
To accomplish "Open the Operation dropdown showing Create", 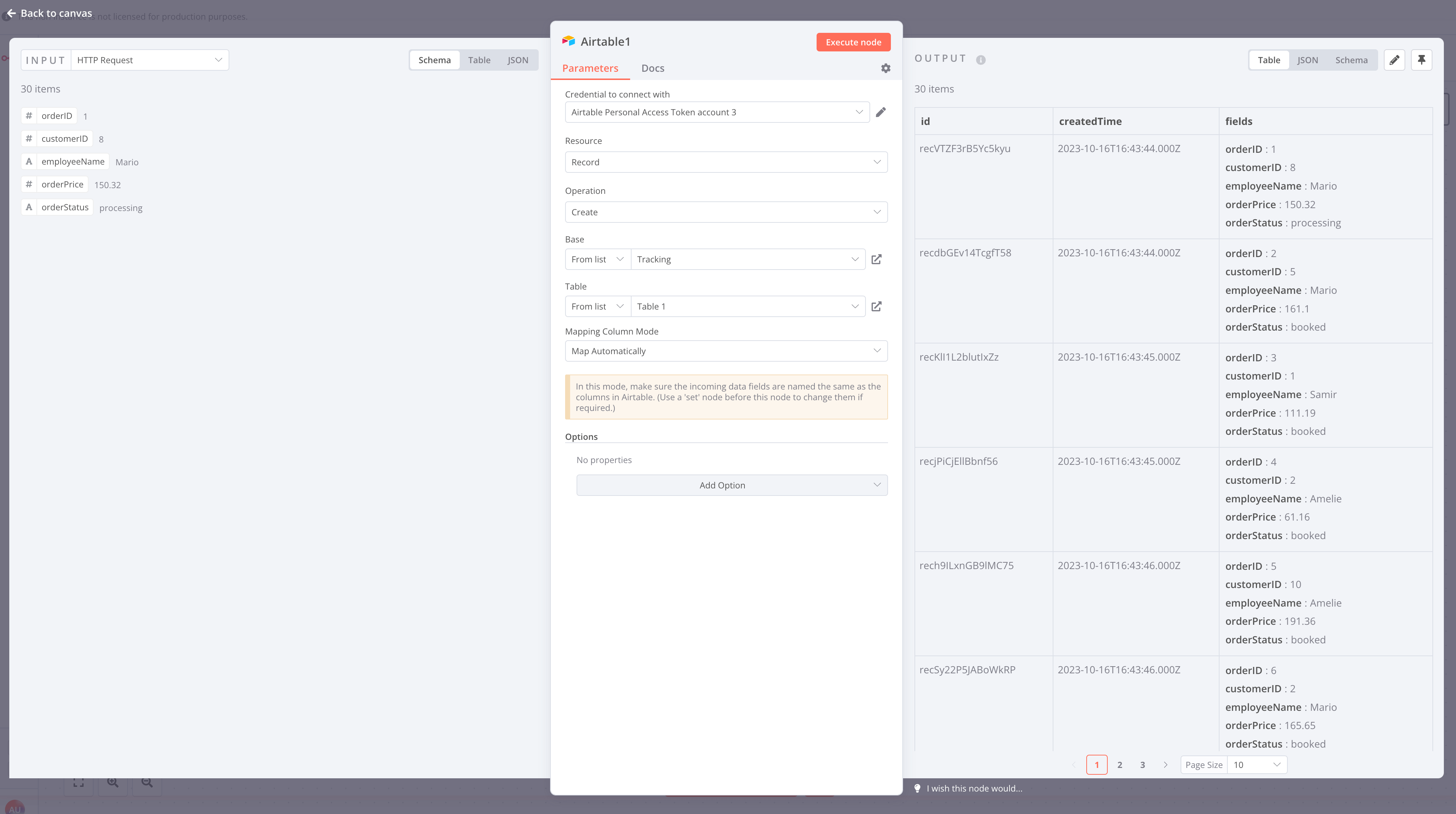I will pyautogui.click(x=726, y=212).
